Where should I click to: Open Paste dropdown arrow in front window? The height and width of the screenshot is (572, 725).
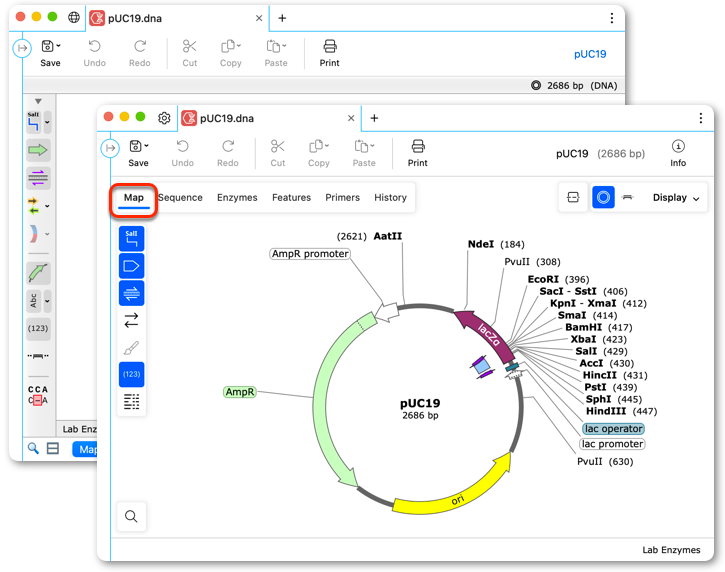[x=372, y=146]
